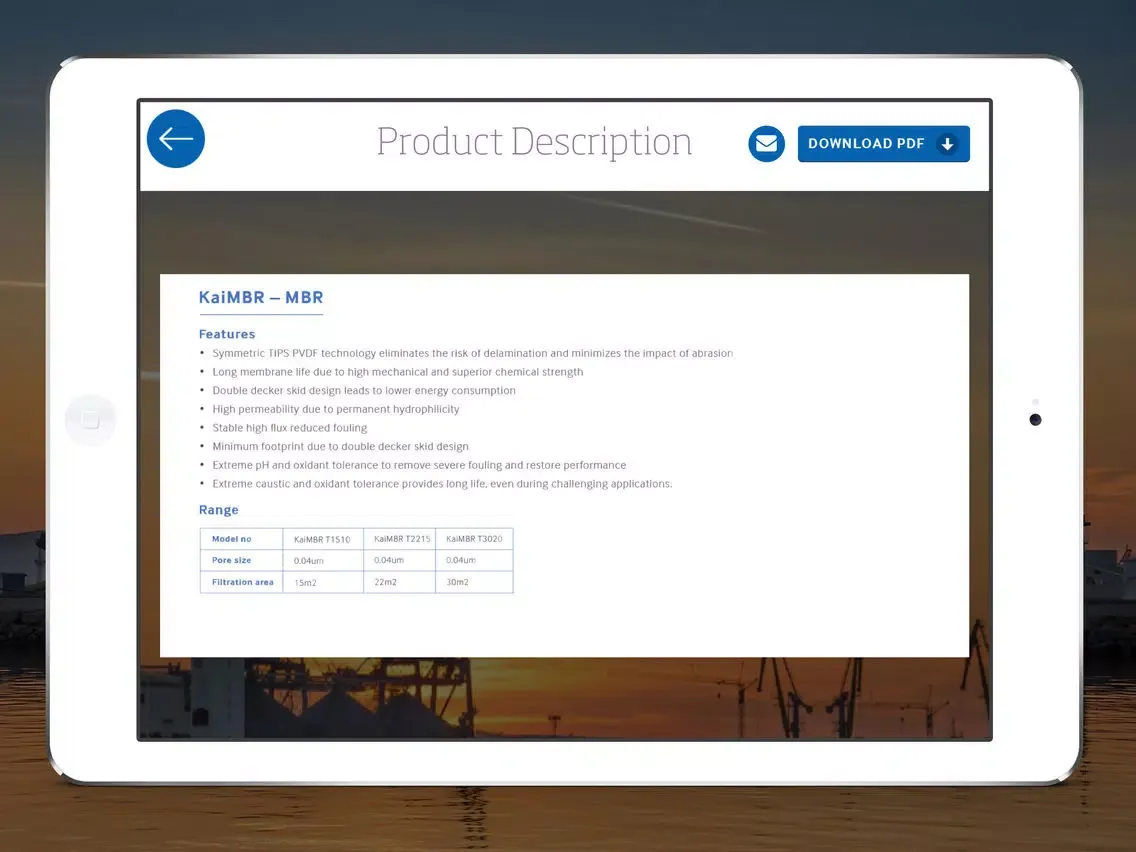Click the Pore size row header

click(x=232, y=560)
